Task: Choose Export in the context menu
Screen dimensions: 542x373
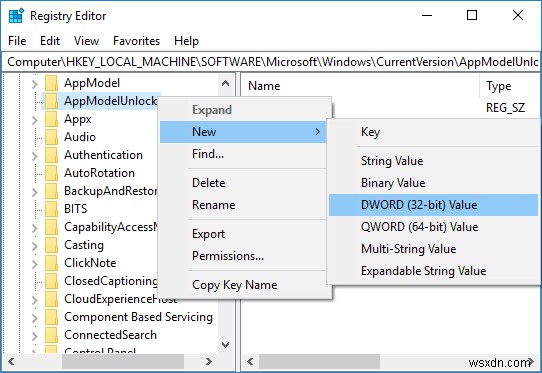Action: point(243,234)
